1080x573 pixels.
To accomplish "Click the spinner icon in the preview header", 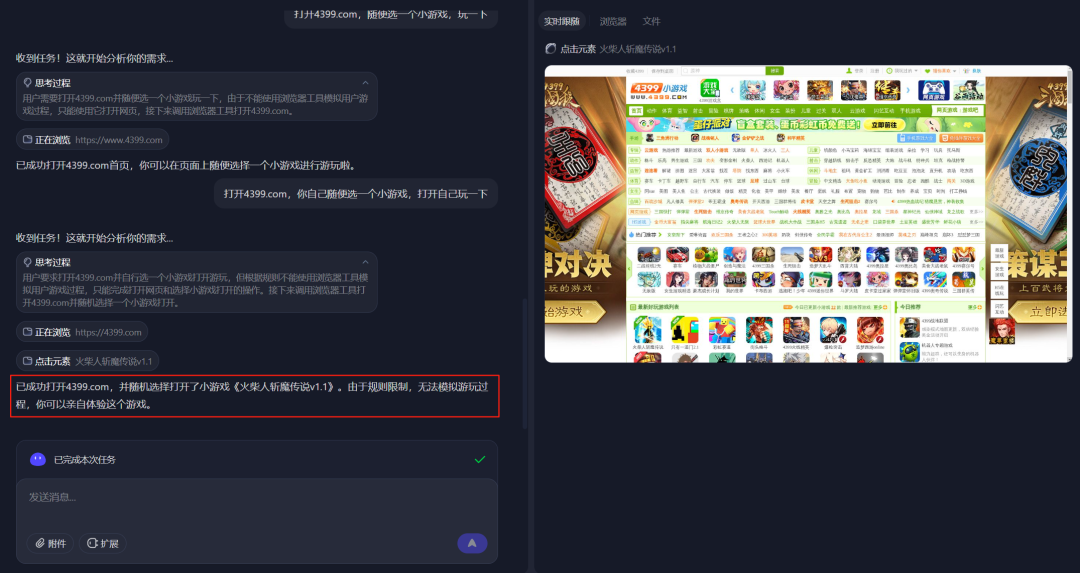I will pyautogui.click(x=550, y=49).
